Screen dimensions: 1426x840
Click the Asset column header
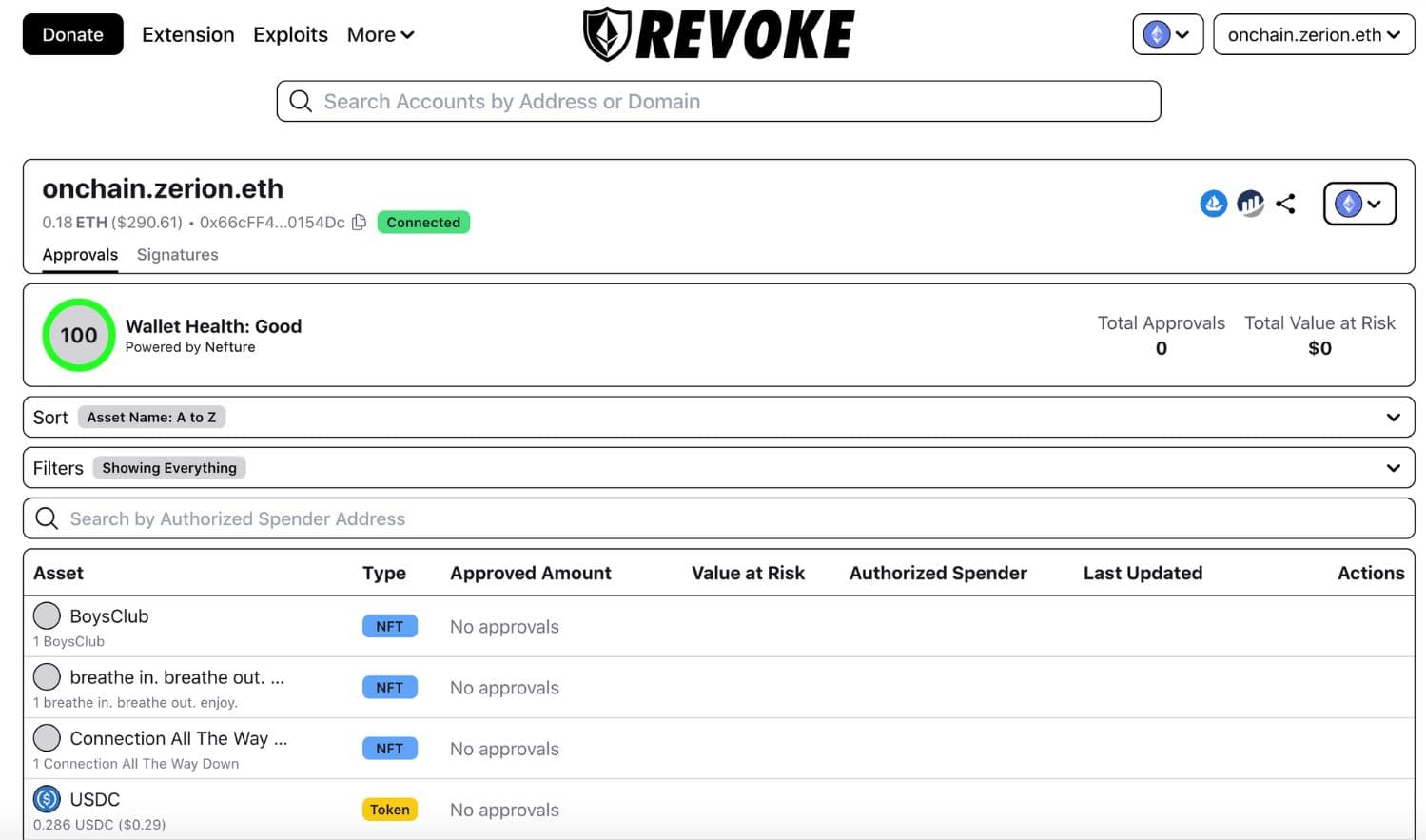pos(58,573)
